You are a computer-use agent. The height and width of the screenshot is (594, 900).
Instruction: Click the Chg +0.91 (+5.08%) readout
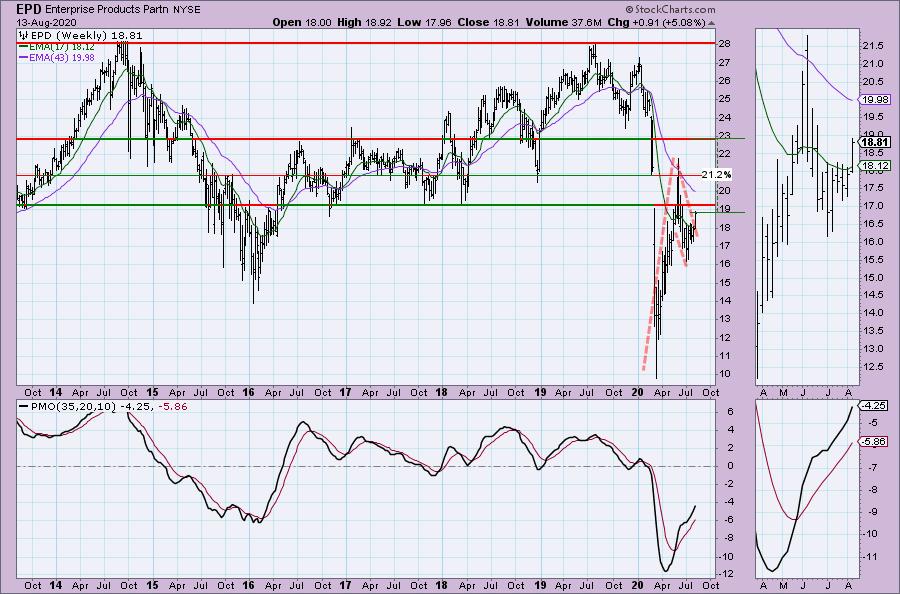(656, 22)
